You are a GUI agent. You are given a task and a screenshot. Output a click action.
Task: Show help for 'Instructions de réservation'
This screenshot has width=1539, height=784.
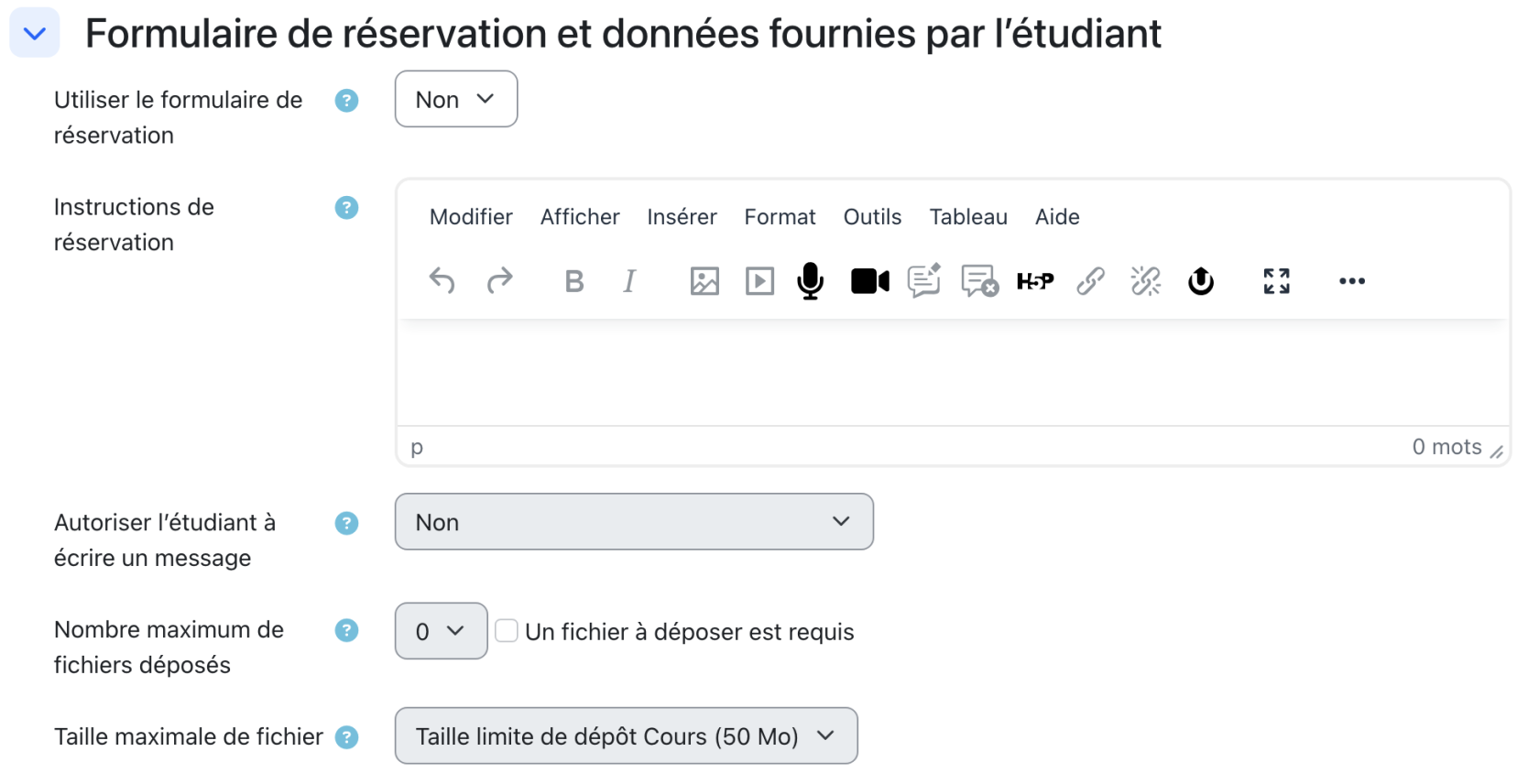346,208
